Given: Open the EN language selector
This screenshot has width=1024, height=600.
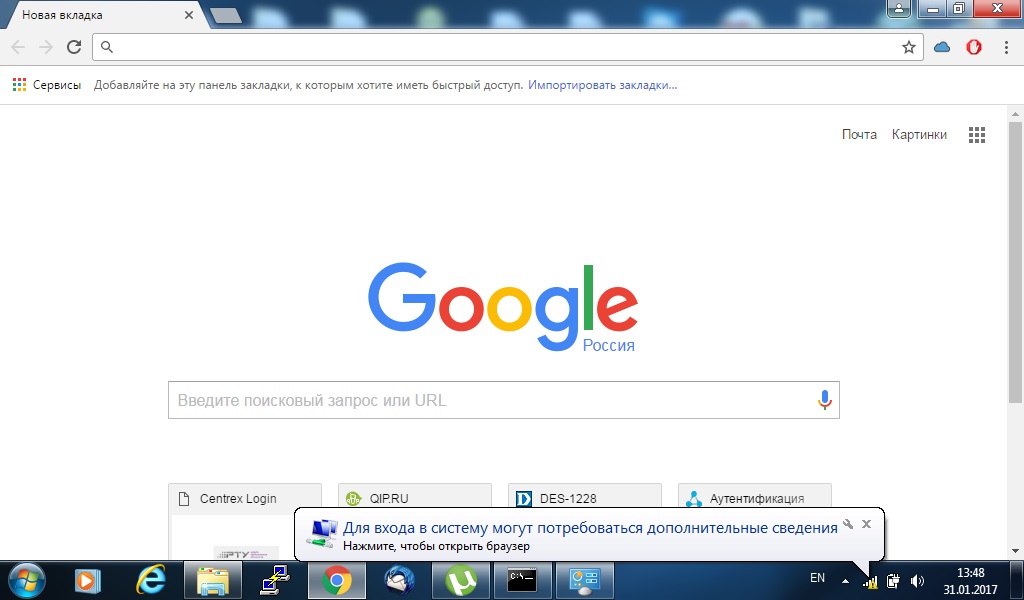Looking at the screenshot, I should [x=817, y=578].
